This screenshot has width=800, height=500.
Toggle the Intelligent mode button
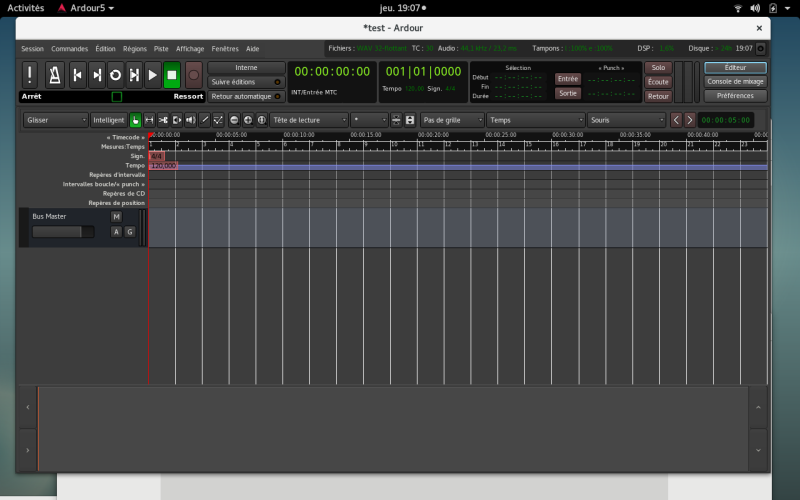(x=109, y=120)
